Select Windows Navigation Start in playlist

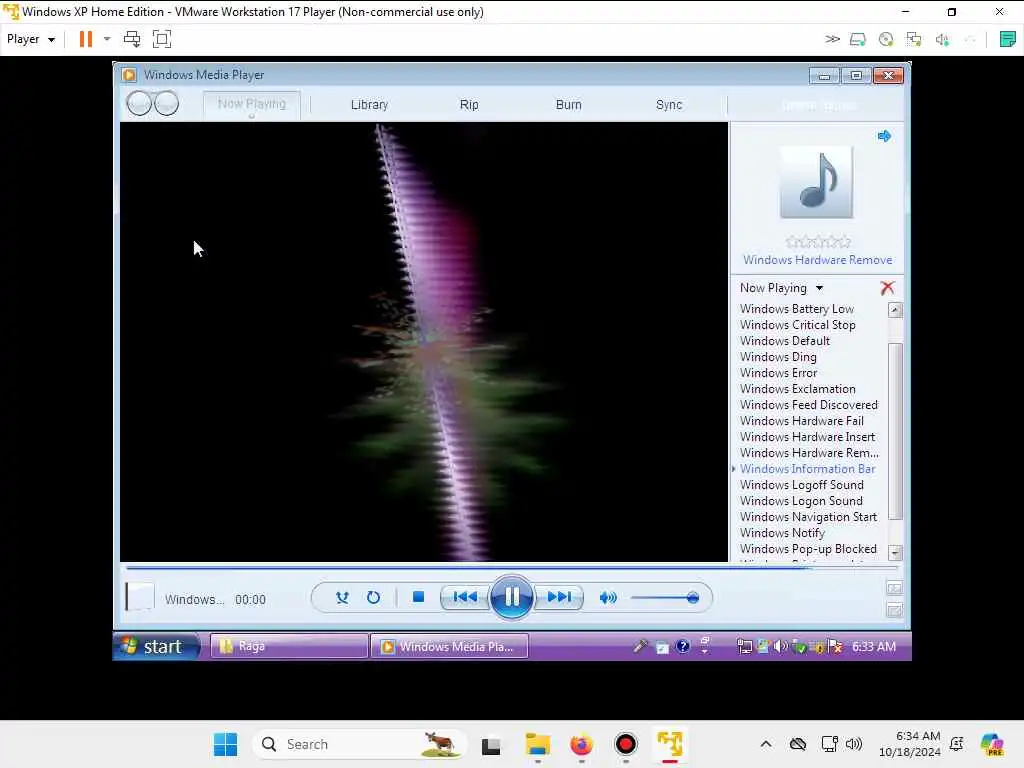tap(808, 517)
